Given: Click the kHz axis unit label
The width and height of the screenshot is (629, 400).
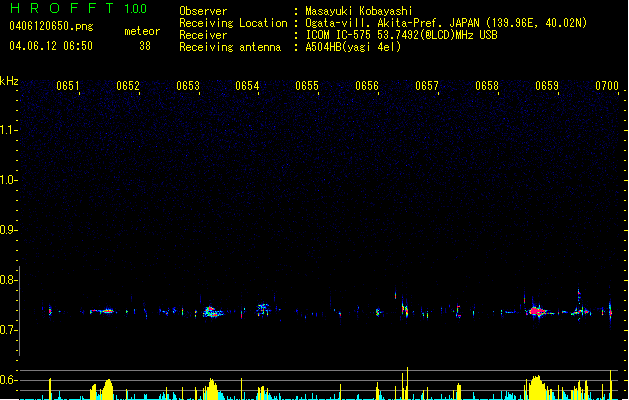Looking at the screenshot, I should pos(9,81).
